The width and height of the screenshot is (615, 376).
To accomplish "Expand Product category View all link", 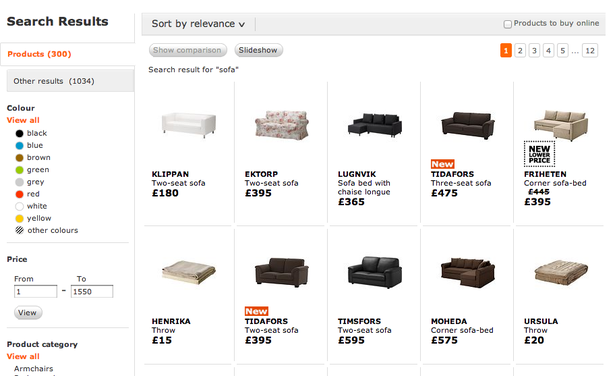I will 23,356.
